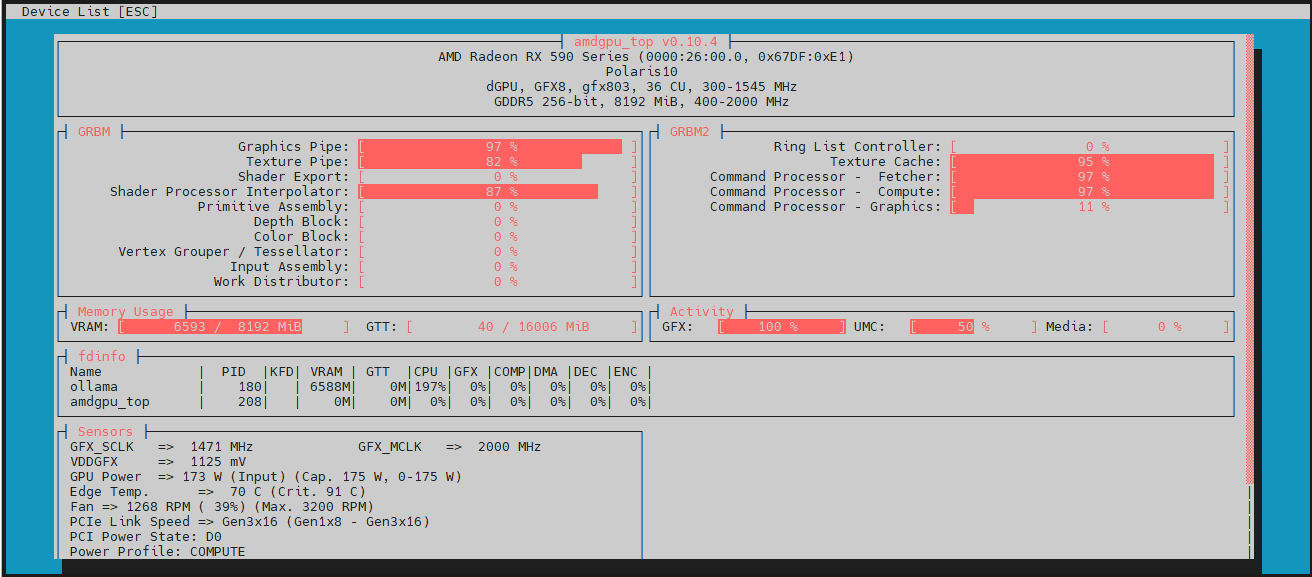Select the amdgpu_top process row
Screen dimensions: 1312x577
109,402
